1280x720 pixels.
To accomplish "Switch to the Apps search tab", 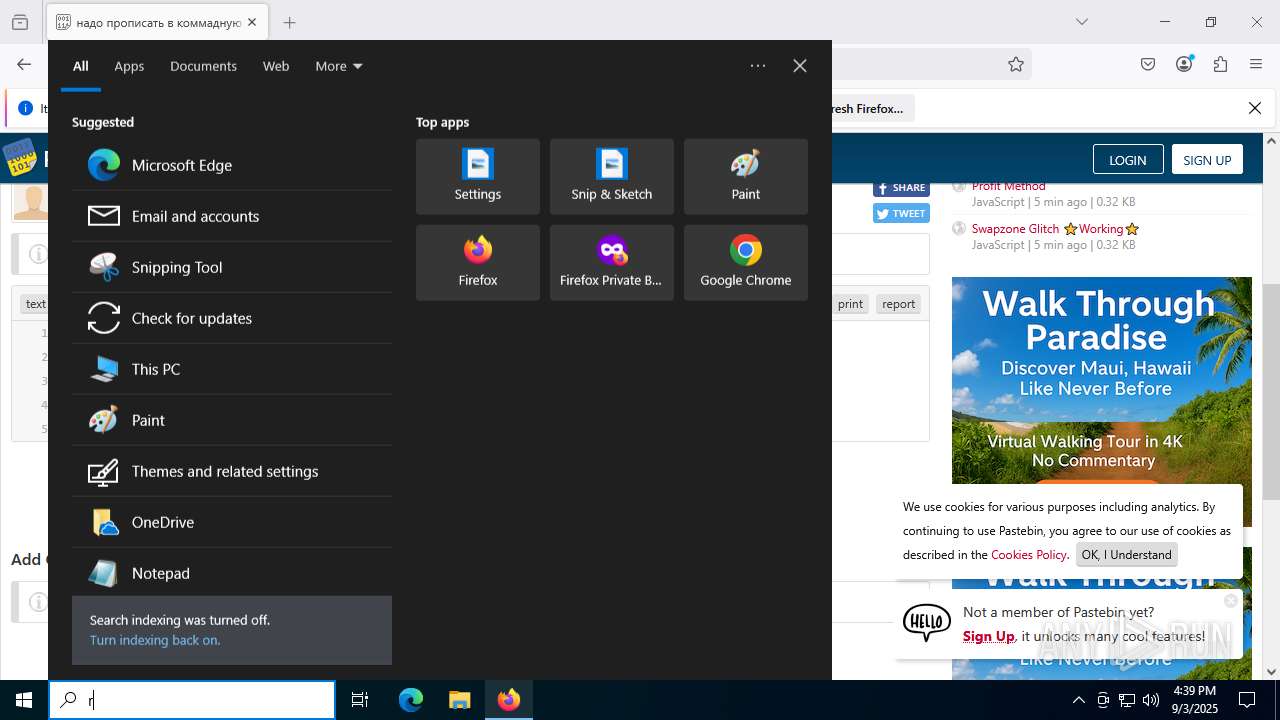I will point(129,66).
